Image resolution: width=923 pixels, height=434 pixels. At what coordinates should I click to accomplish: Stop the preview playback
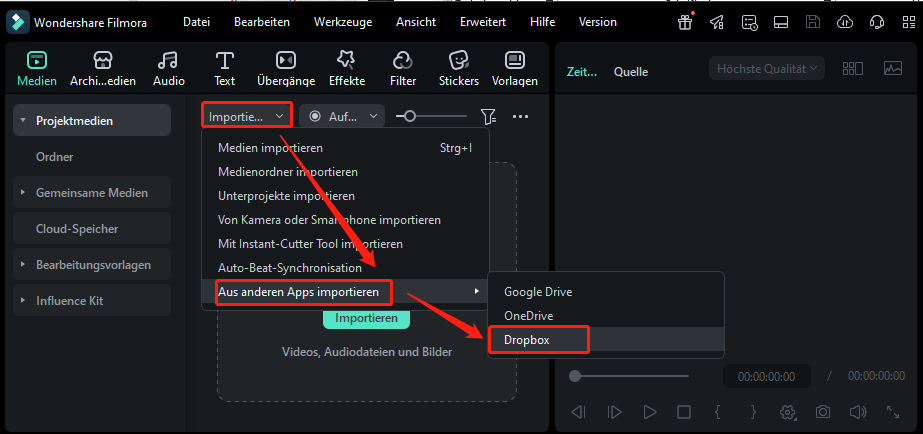(x=683, y=412)
